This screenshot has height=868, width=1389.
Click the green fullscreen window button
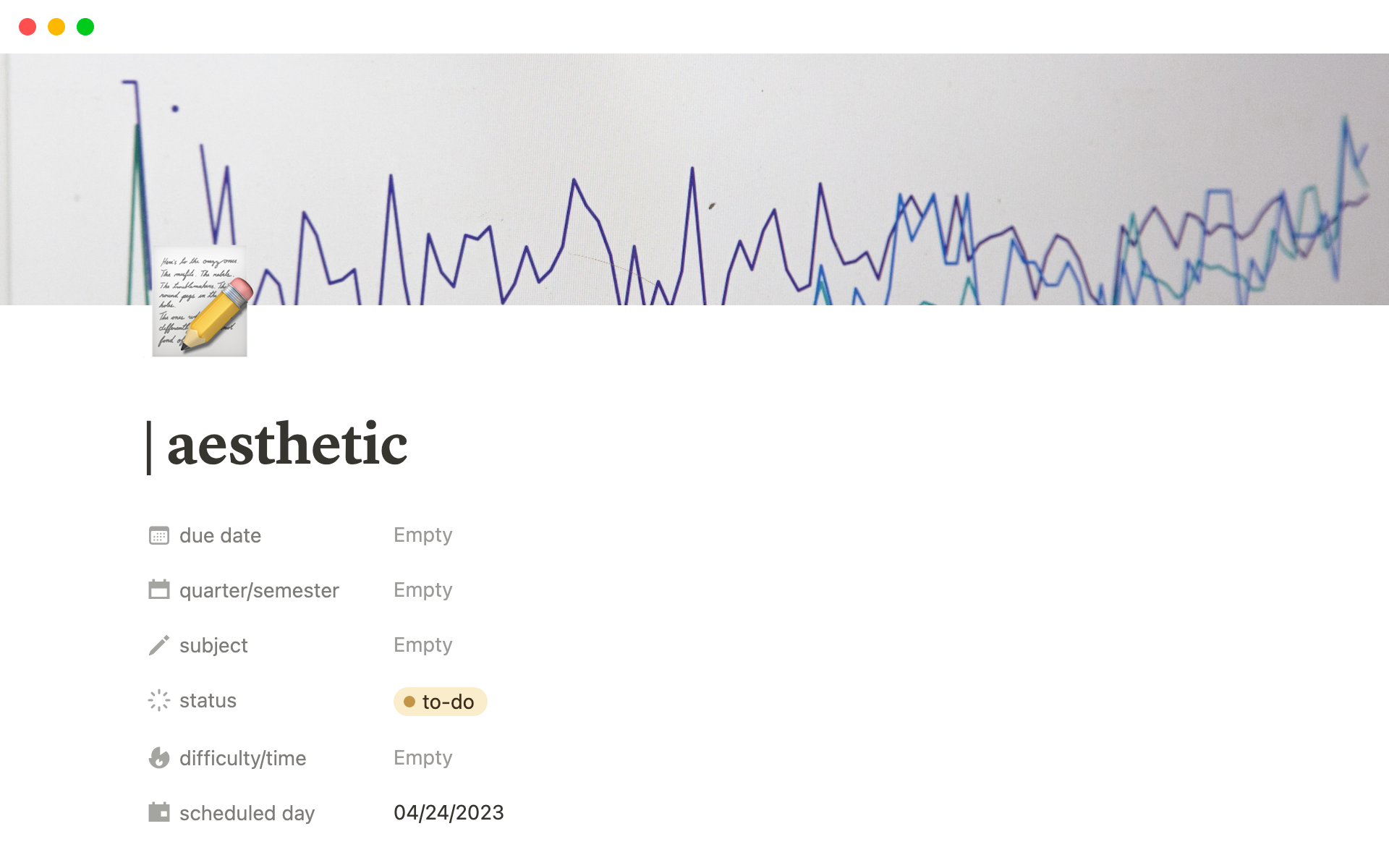click(x=85, y=27)
